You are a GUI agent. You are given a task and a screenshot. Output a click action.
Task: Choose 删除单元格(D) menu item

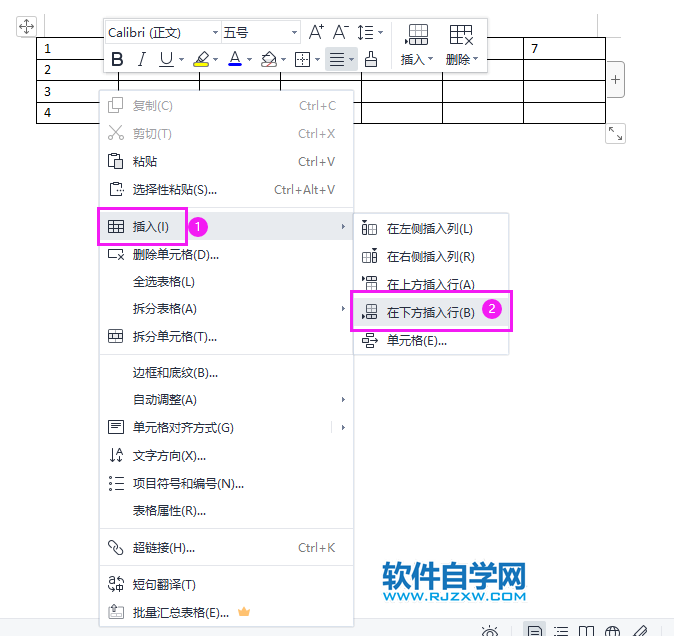coord(227,254)
